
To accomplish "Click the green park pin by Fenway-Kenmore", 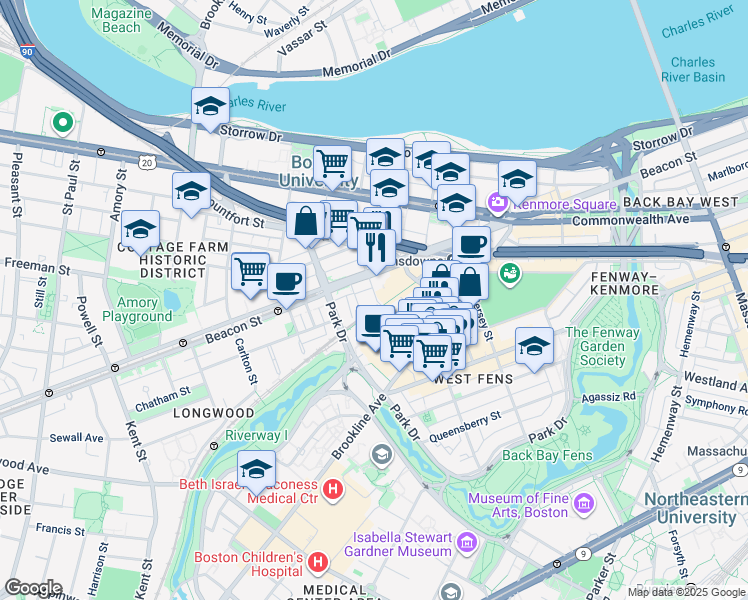I will click(x=510, y=274).
